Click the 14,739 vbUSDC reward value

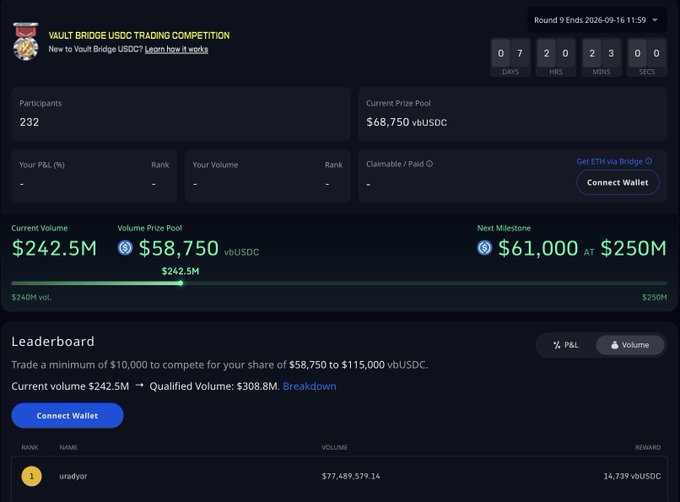(632, 476)
